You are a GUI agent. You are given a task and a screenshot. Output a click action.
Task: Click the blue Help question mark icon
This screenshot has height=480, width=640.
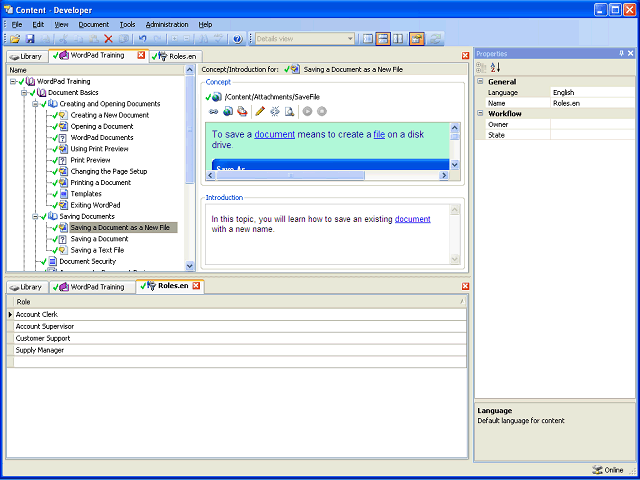click(238, 39)
